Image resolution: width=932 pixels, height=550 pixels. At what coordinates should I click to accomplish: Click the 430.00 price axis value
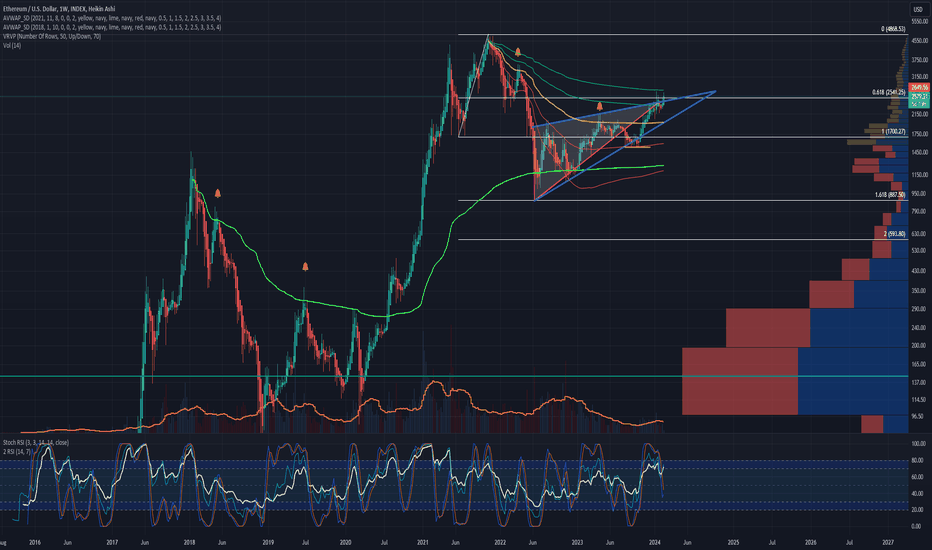919,271
